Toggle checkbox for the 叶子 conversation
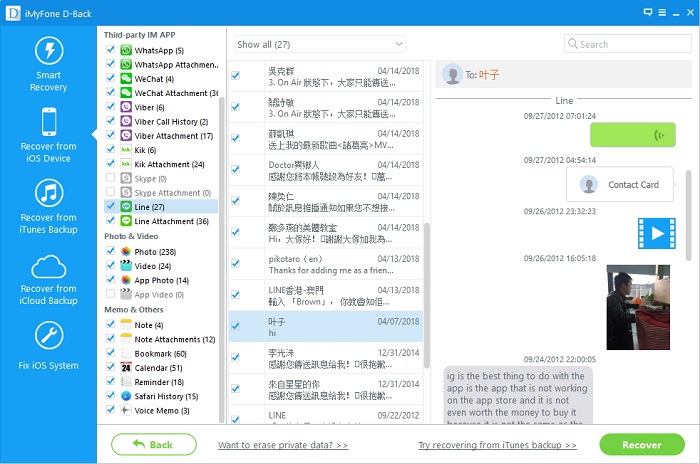Viewport: 700px width, 464px height. click(236, 326)
